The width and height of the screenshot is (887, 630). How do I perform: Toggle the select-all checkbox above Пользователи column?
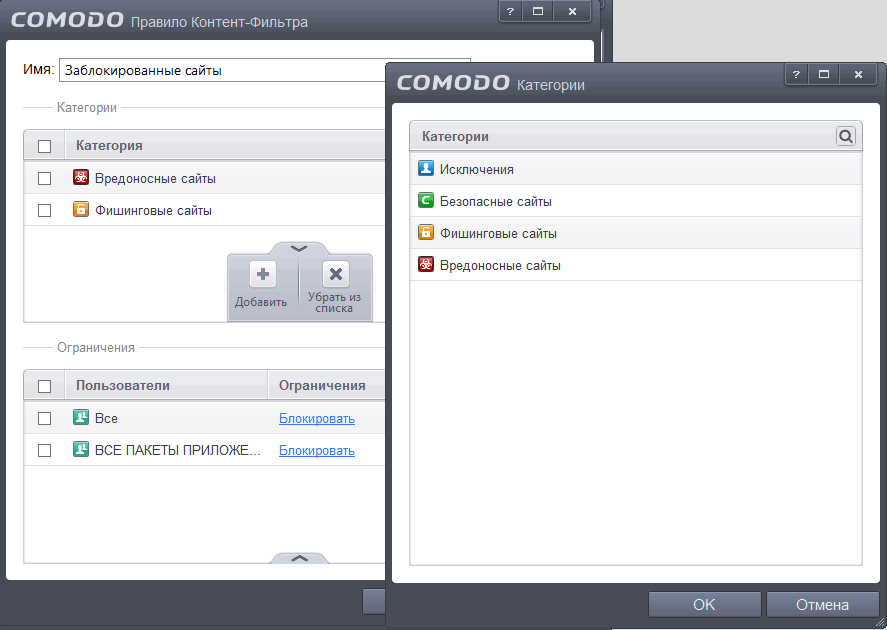click(43, 385)
